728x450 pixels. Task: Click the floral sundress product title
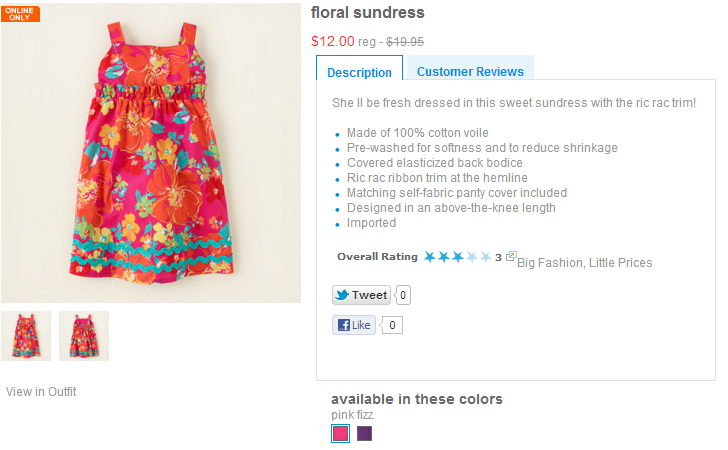(367, 13)
